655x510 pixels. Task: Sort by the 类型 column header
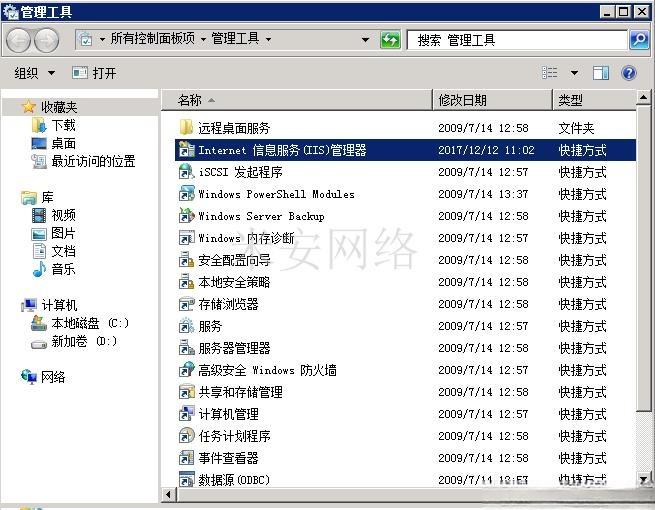coord(594,100)
